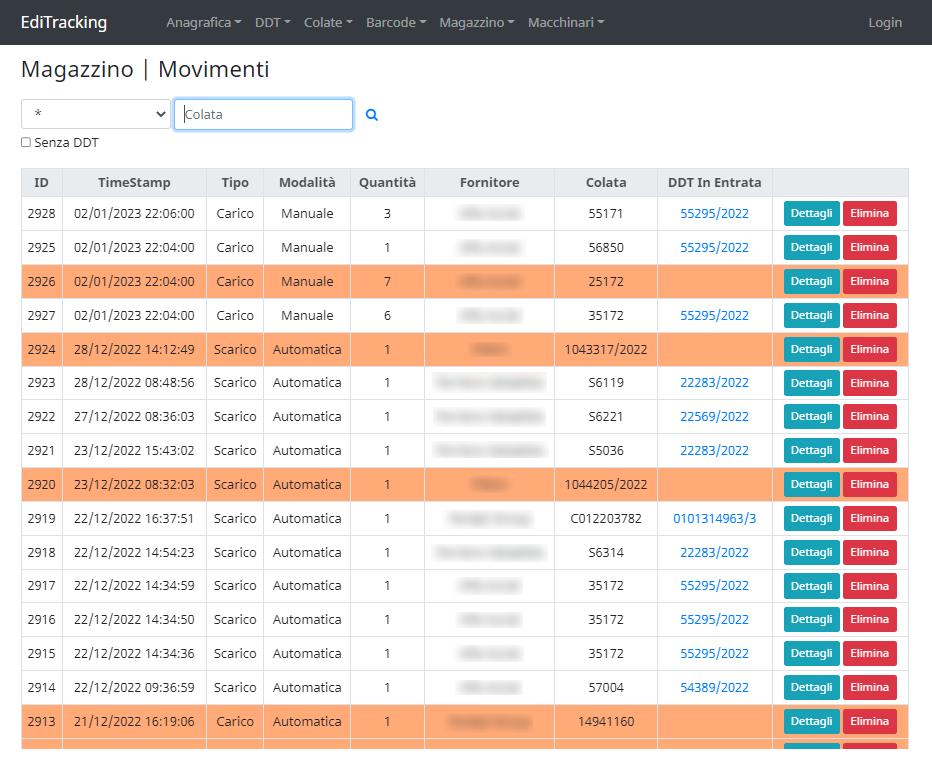Open the Barcode menu
Image resolution: width=932 pixels, height=772 pixels.
pos(396,22)
